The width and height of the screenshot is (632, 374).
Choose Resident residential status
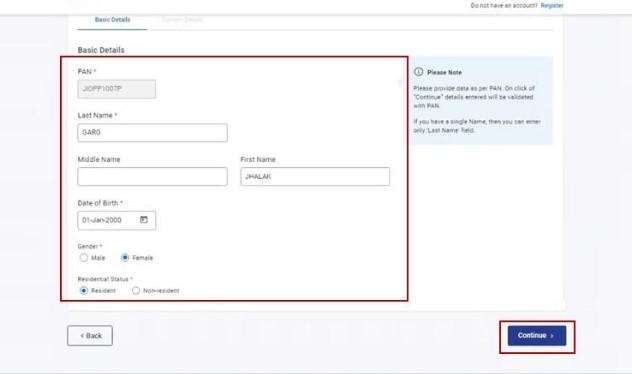pyautogui.click(x=83, y=291)
